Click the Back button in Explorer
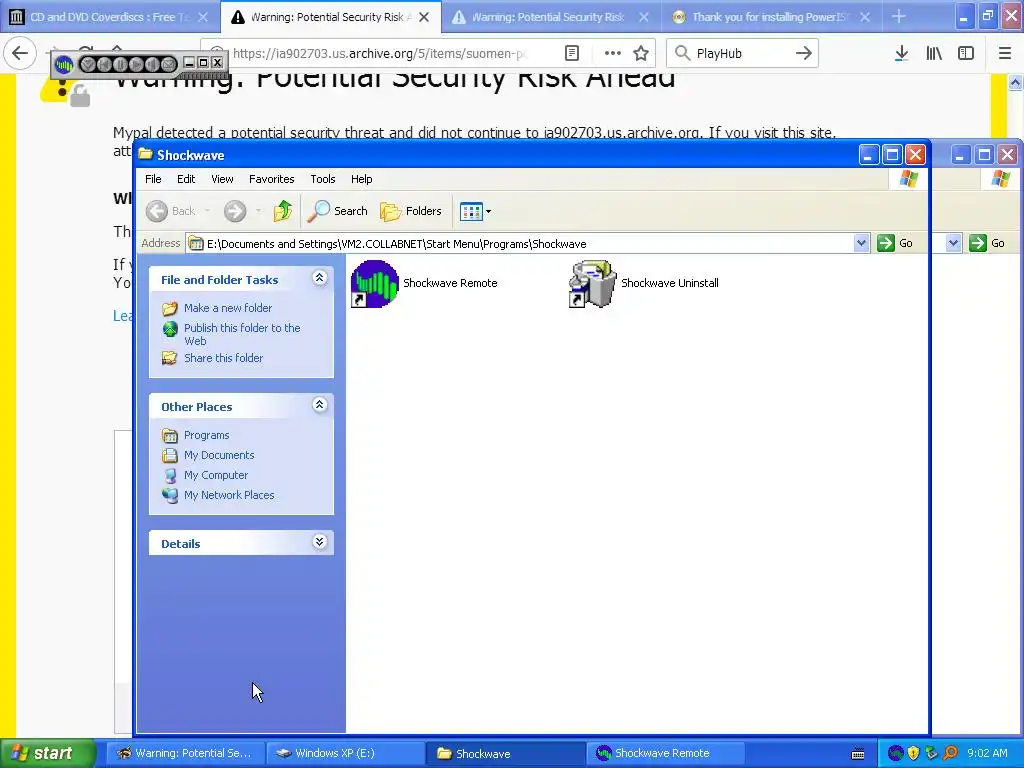Screen dimensions: 1024x768 click(171, 211)
